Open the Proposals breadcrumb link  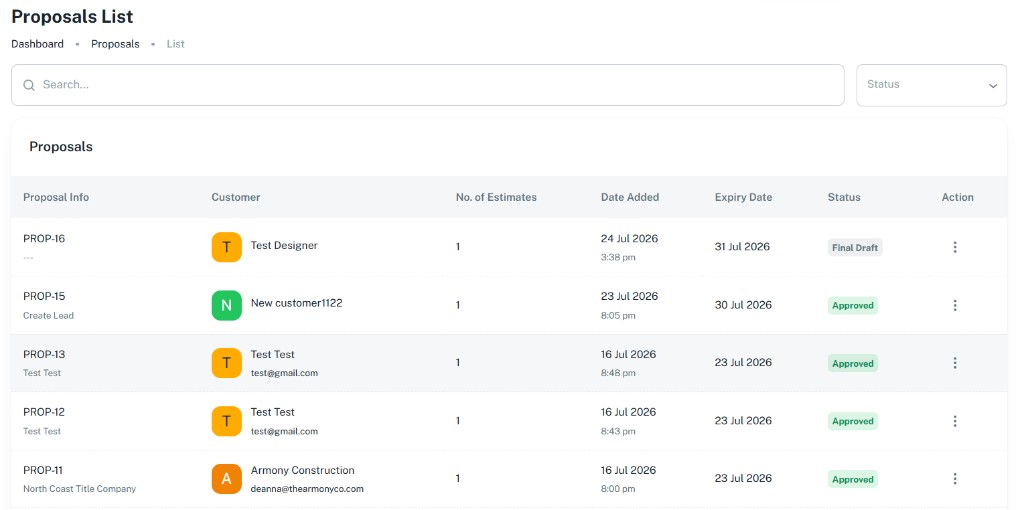point(115,44)
